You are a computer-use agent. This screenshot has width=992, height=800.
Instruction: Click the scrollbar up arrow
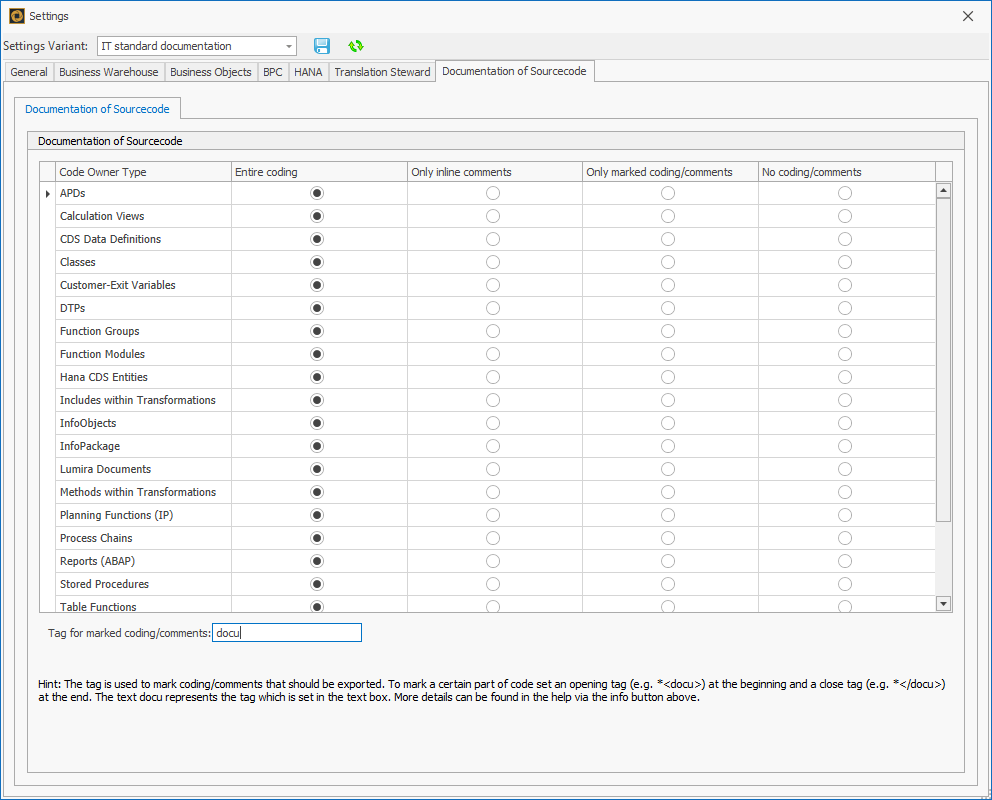(942, 189)
